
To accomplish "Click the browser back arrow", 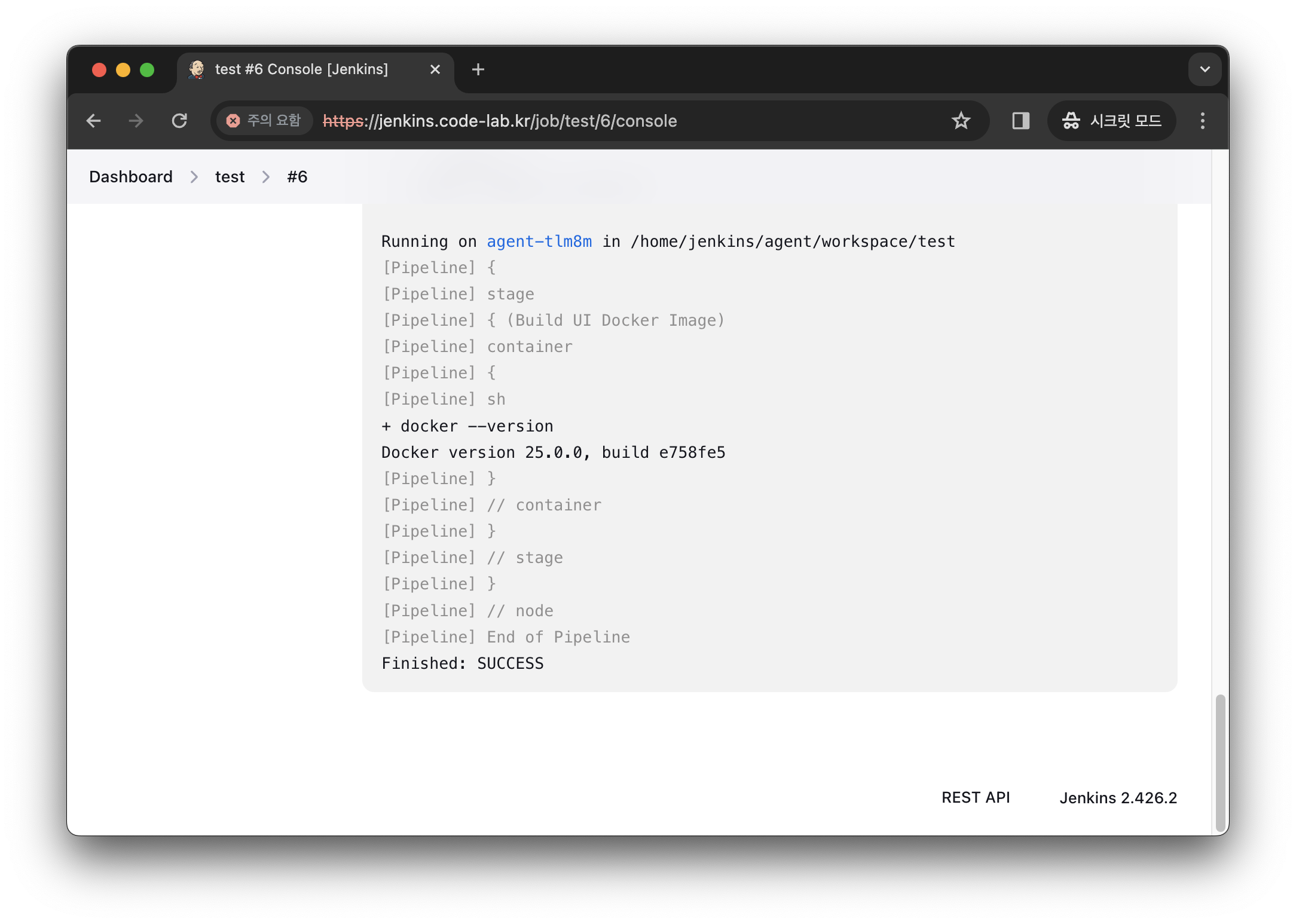I will click(94, 121).
